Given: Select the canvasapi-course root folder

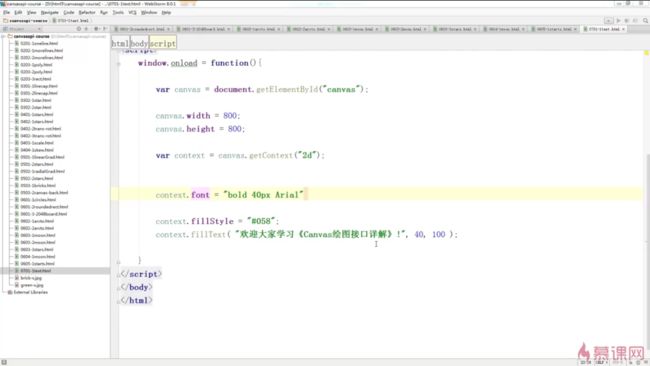Looking at the screenshot, I should tap(31, 36).
